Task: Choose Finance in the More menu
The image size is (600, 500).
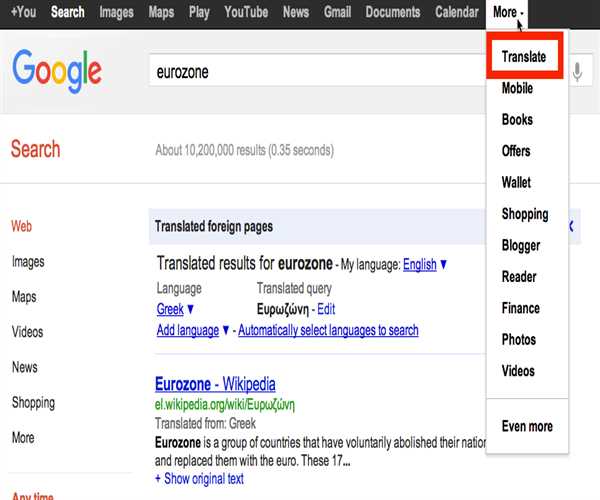Action: coord(520,308)
